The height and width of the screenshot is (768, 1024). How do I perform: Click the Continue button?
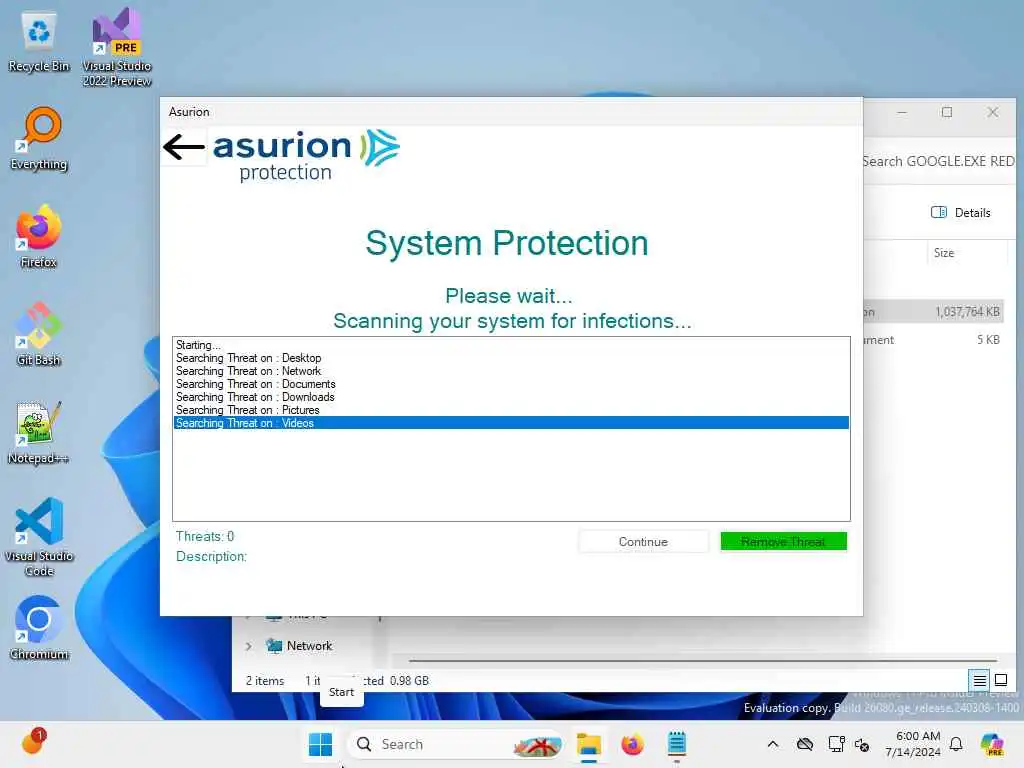[x=643, y=542]
